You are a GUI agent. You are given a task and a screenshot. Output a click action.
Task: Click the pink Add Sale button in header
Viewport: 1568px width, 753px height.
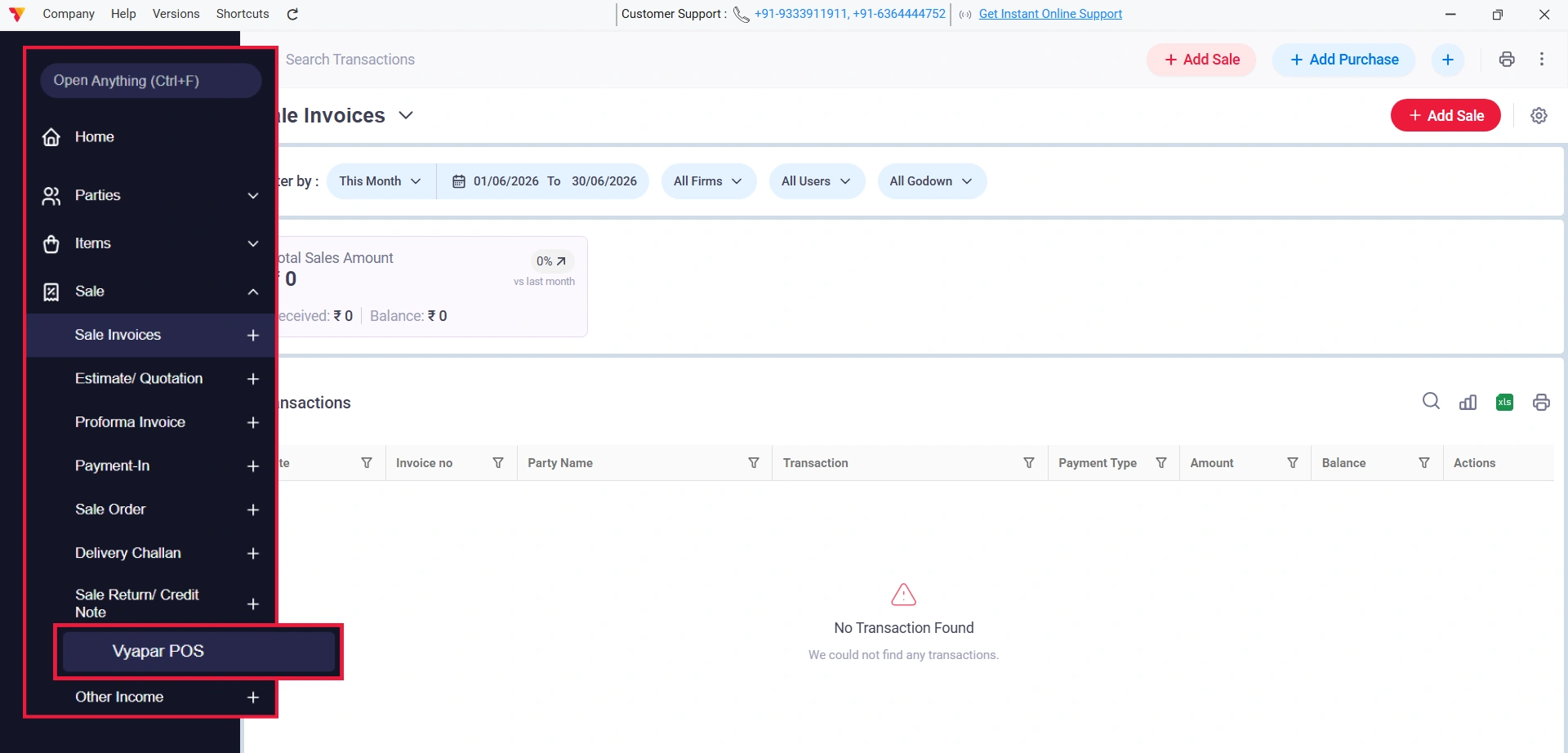coord(1201,60)
